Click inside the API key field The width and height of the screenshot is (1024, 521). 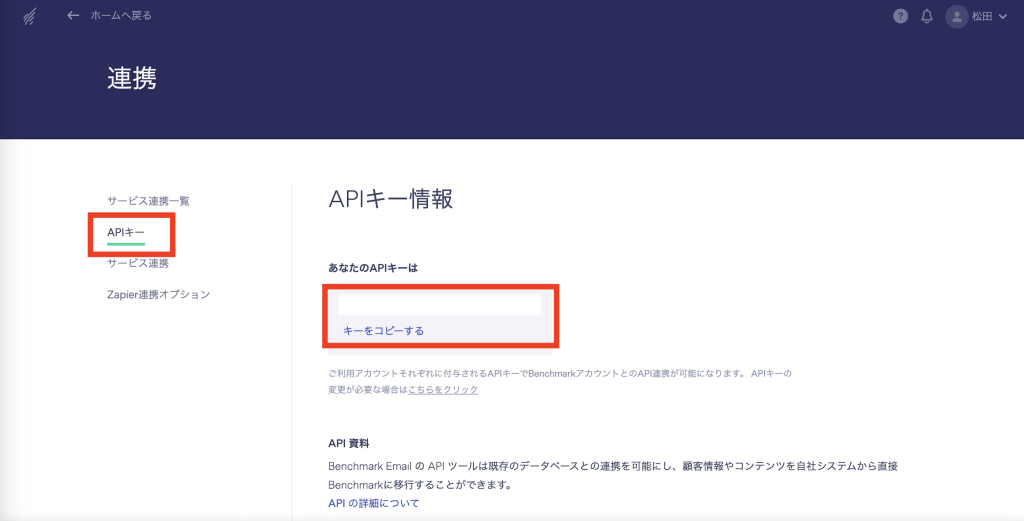(439, 305)
